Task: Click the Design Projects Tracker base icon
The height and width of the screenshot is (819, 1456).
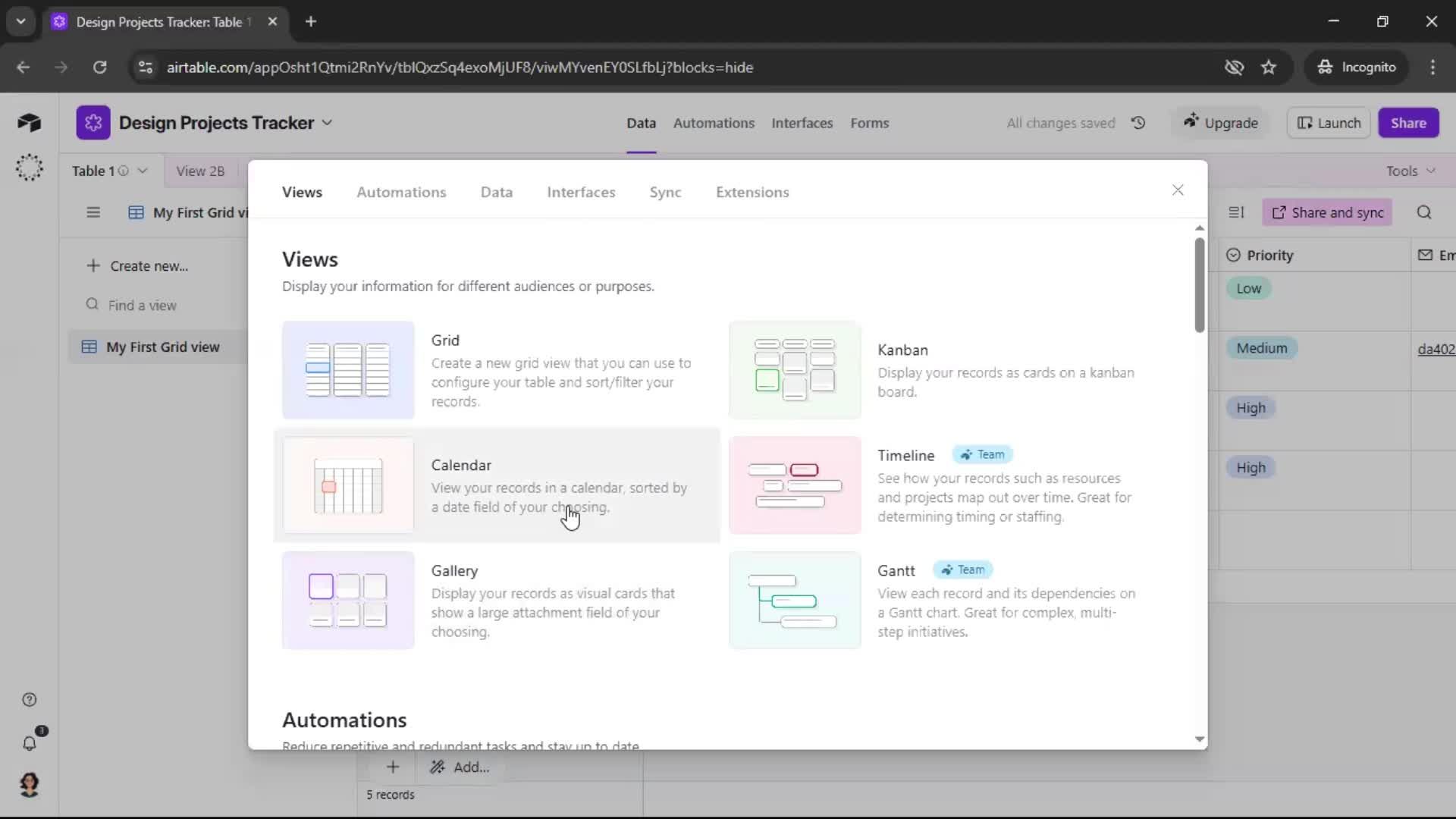Action: (93, 123)
